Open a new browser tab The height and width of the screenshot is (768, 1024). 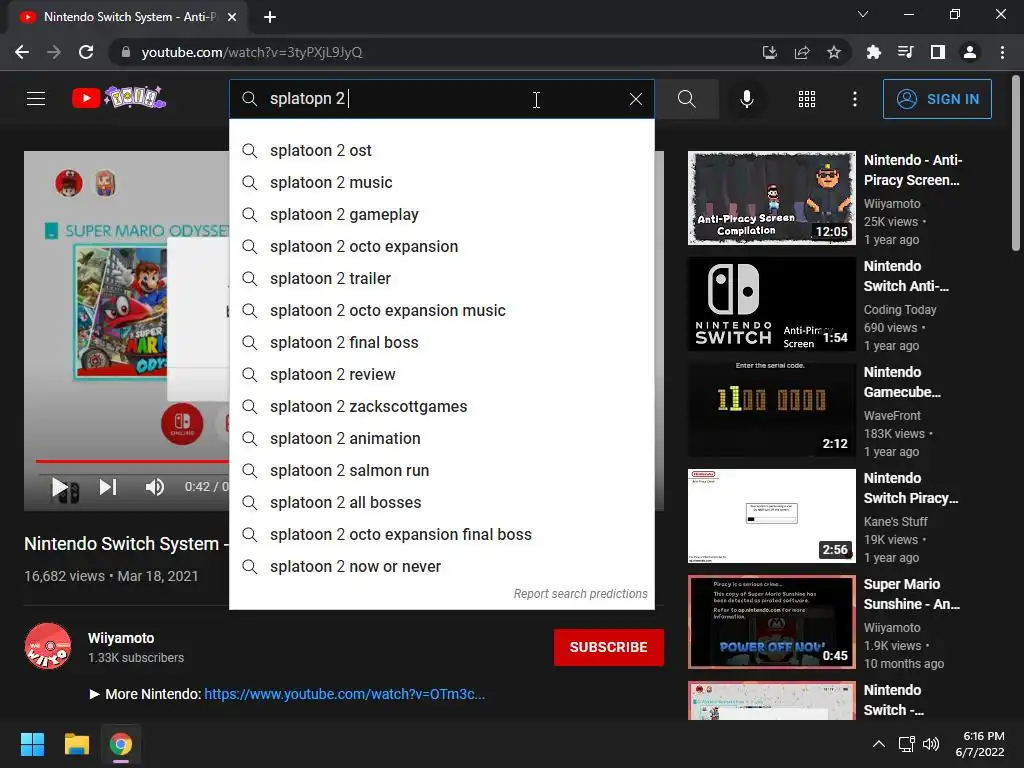[270, 17]
